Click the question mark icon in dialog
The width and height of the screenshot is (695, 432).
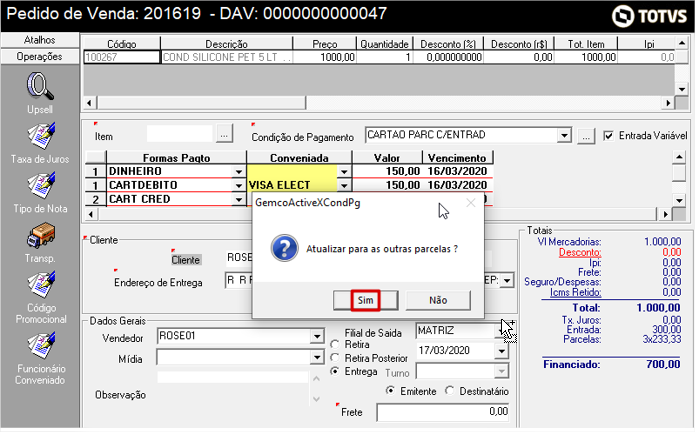[x=284, y=249]
